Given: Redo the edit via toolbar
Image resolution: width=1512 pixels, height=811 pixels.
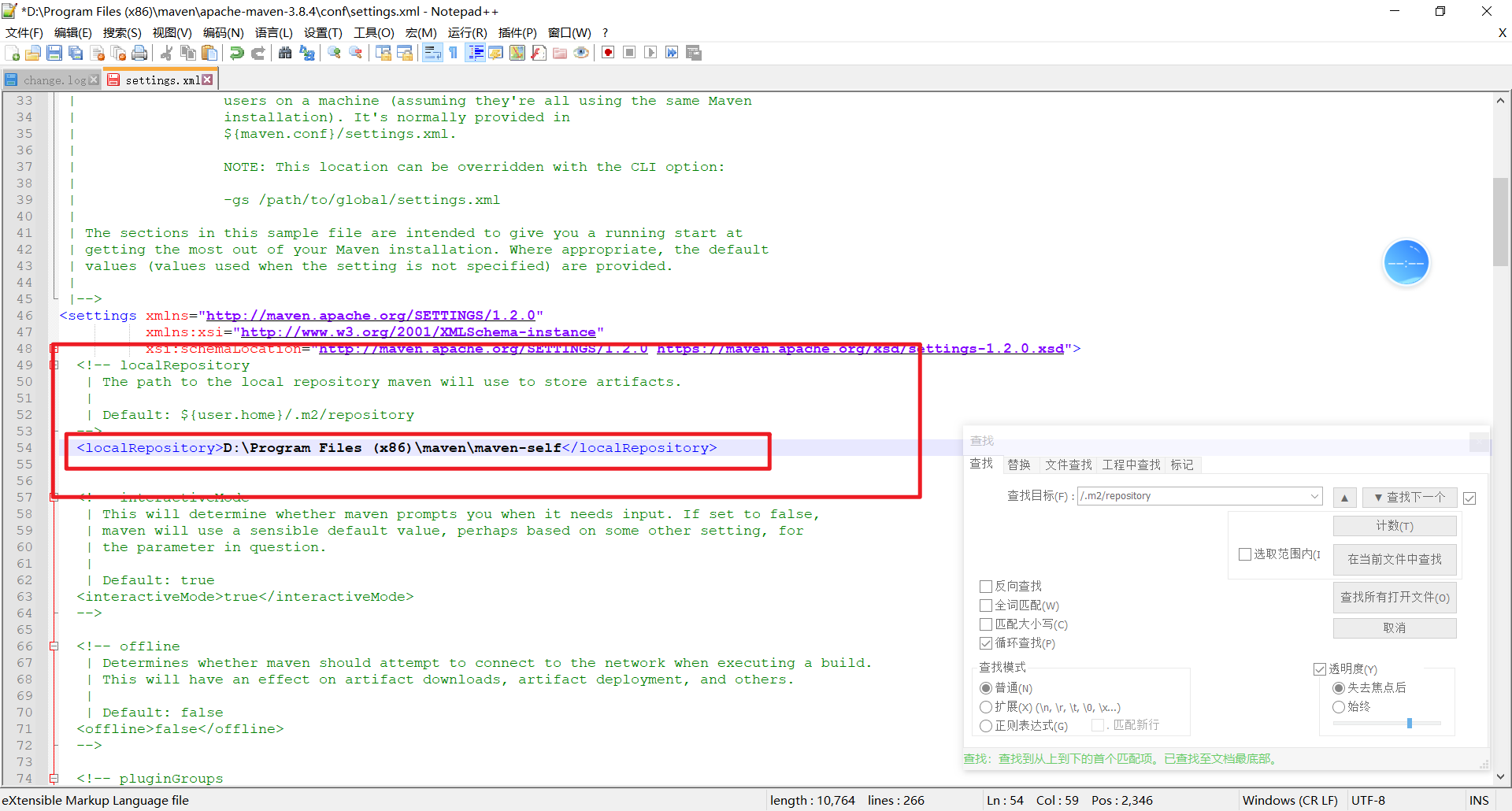Looking at the screenshot, I should (x=258, y=53).
